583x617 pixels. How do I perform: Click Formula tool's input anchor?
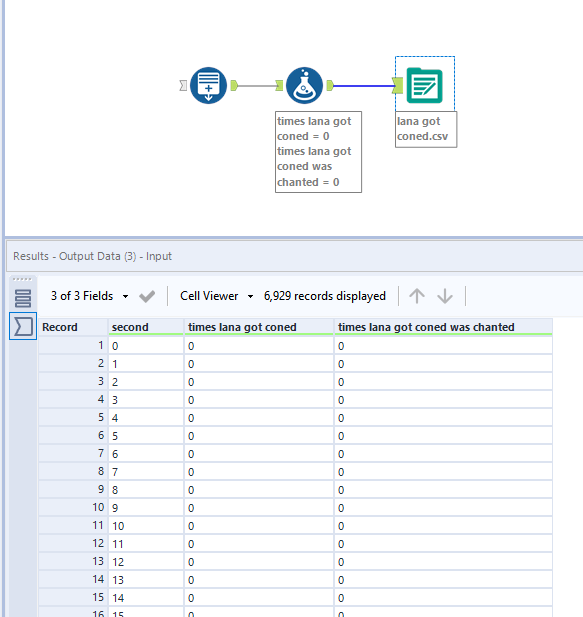[279, 85]
